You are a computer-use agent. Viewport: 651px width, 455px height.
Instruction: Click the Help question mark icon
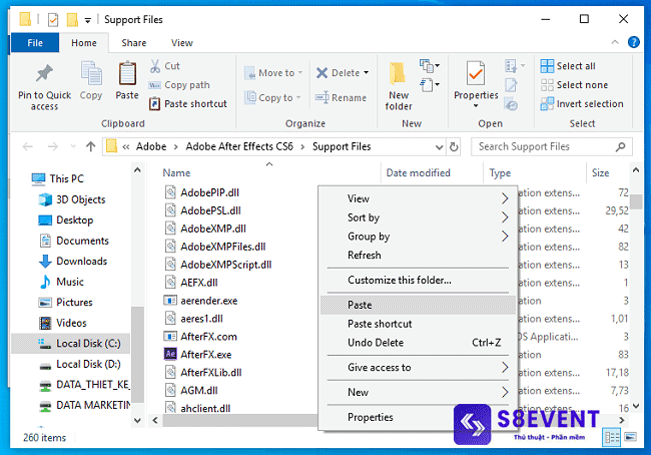pos(633,42)
